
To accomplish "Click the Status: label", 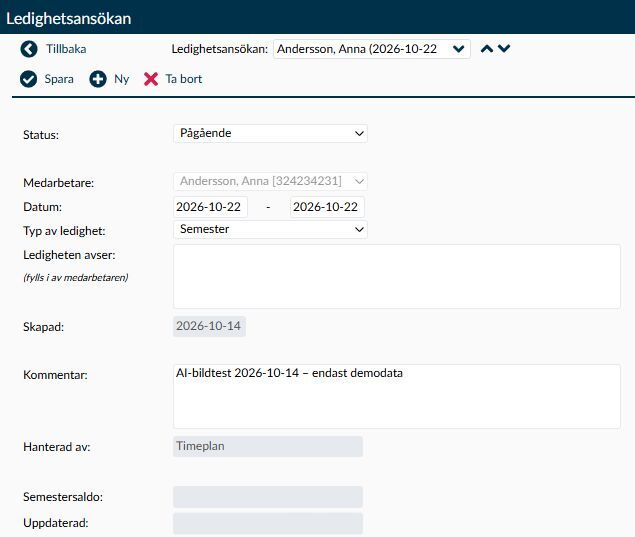I will click(41, 135).
